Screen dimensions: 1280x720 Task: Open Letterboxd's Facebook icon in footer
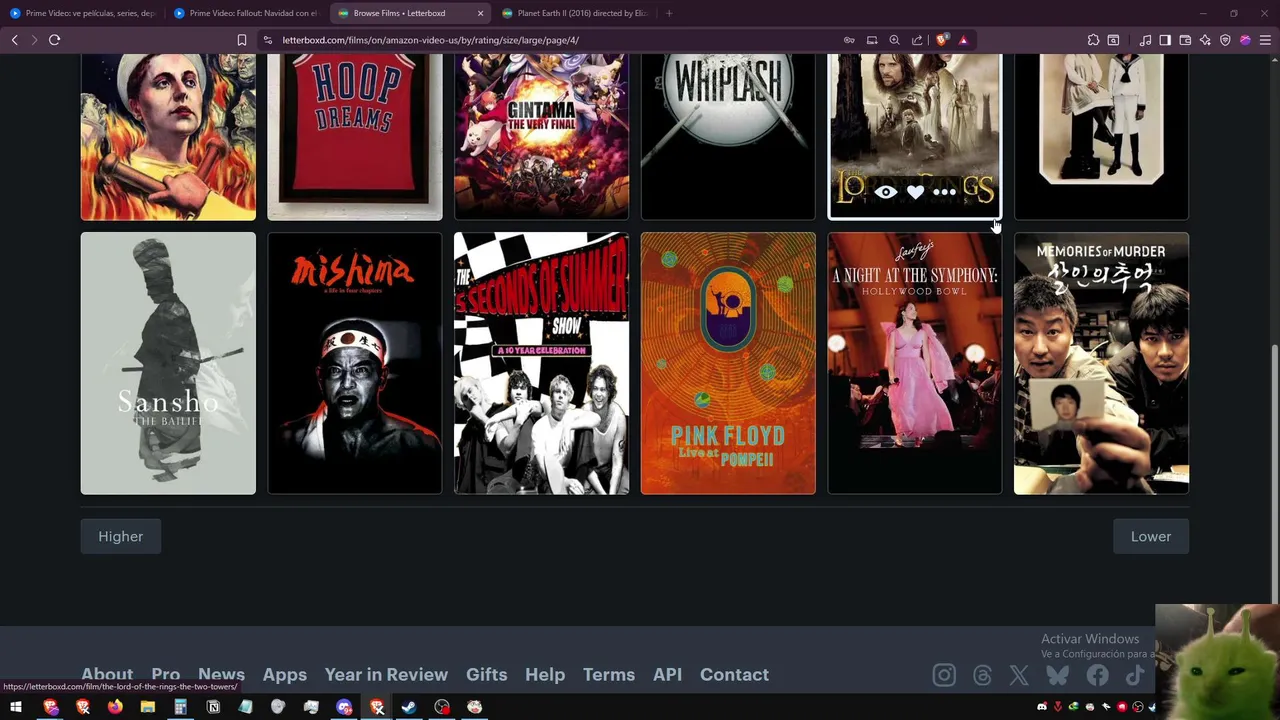[x=1097, y=676]
